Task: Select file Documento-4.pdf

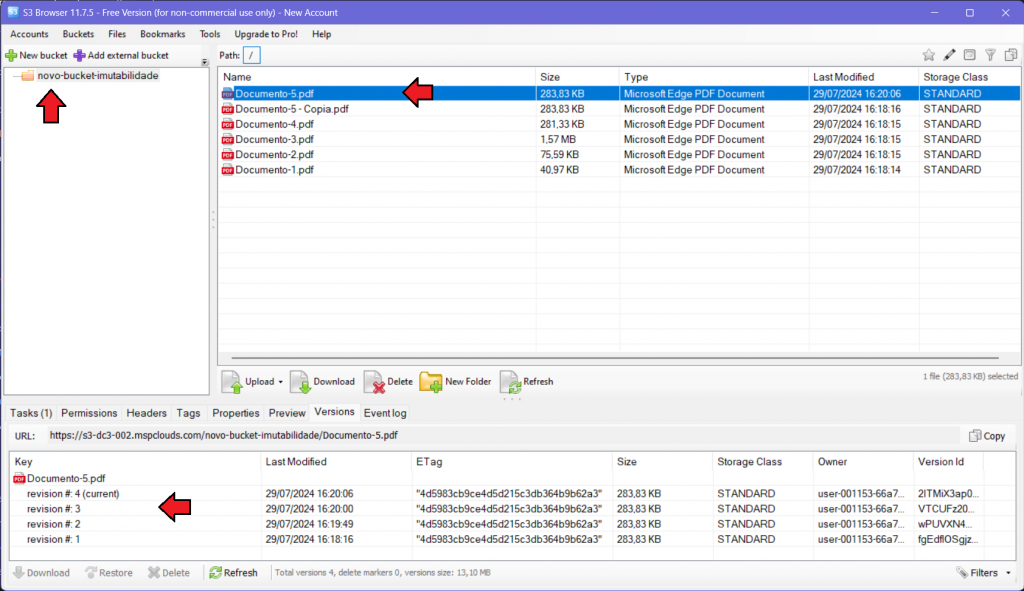Action: (x=619, y=124)
